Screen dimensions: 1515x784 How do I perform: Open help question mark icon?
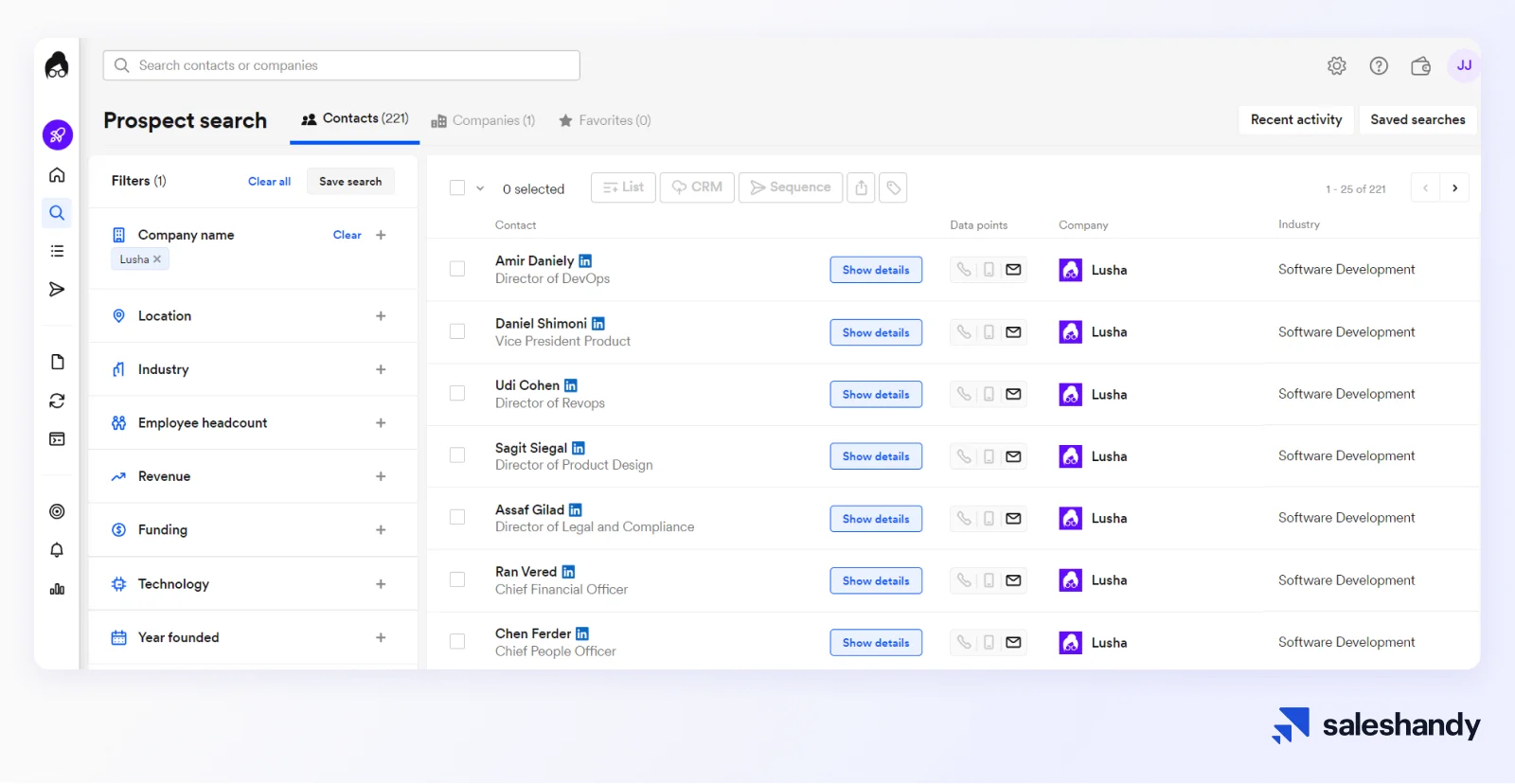1379,65
